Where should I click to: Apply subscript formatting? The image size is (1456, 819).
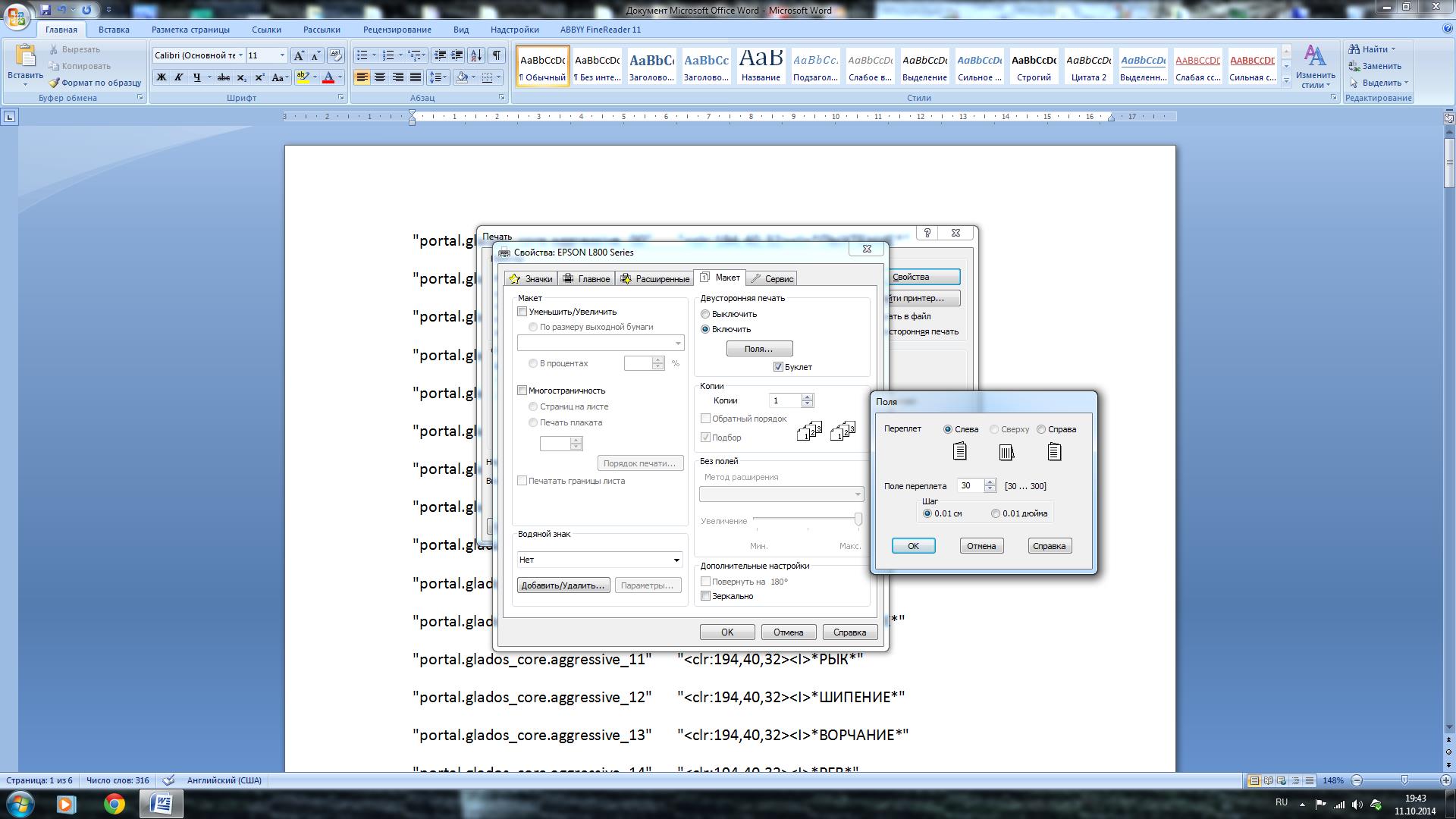coord(241,77)
